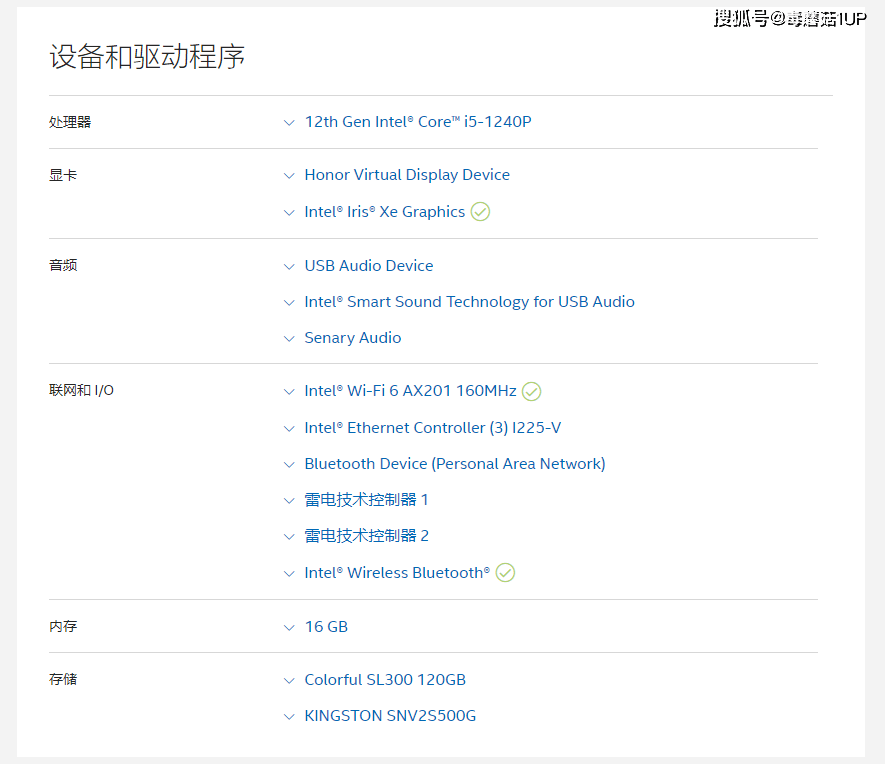Expand the 12th Gen Intel Core i5-1240P chevron

(x=289, y=122)
